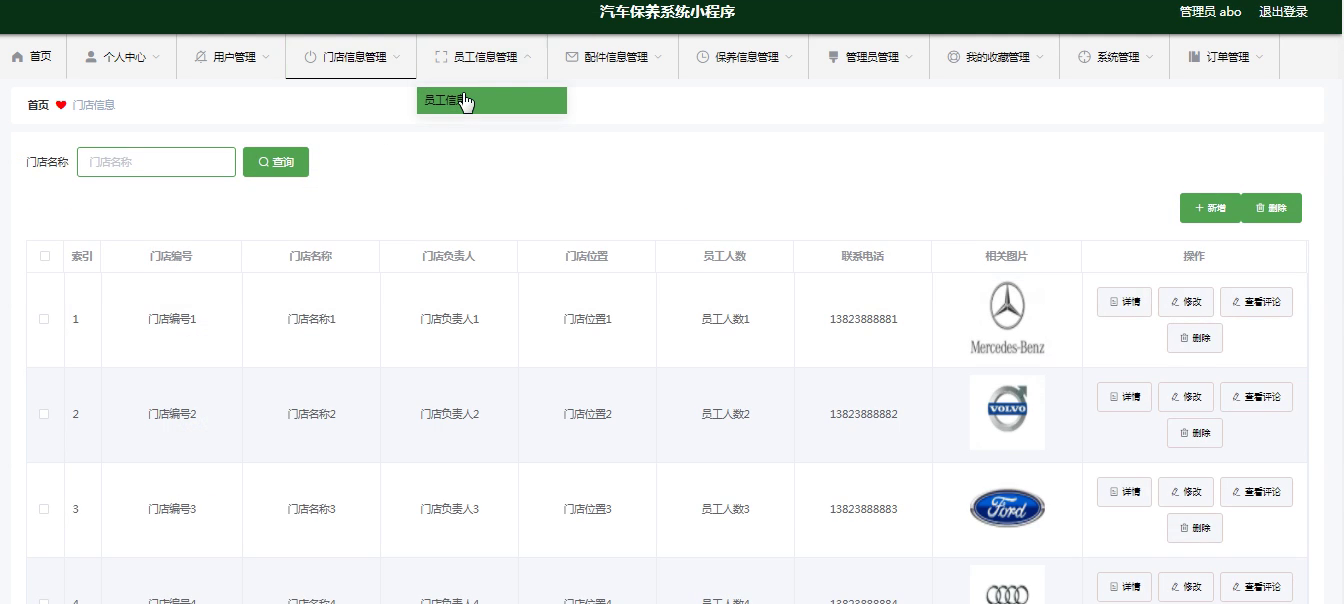Tick the select-all checkbox in the table header
The image size is (1344, 604).
coord(45,256)
